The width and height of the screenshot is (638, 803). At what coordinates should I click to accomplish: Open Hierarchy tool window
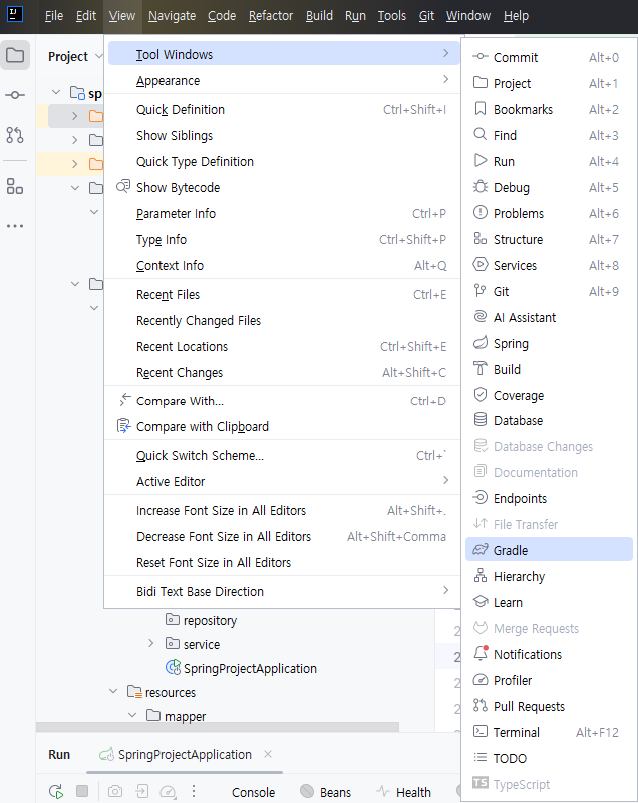549,576
